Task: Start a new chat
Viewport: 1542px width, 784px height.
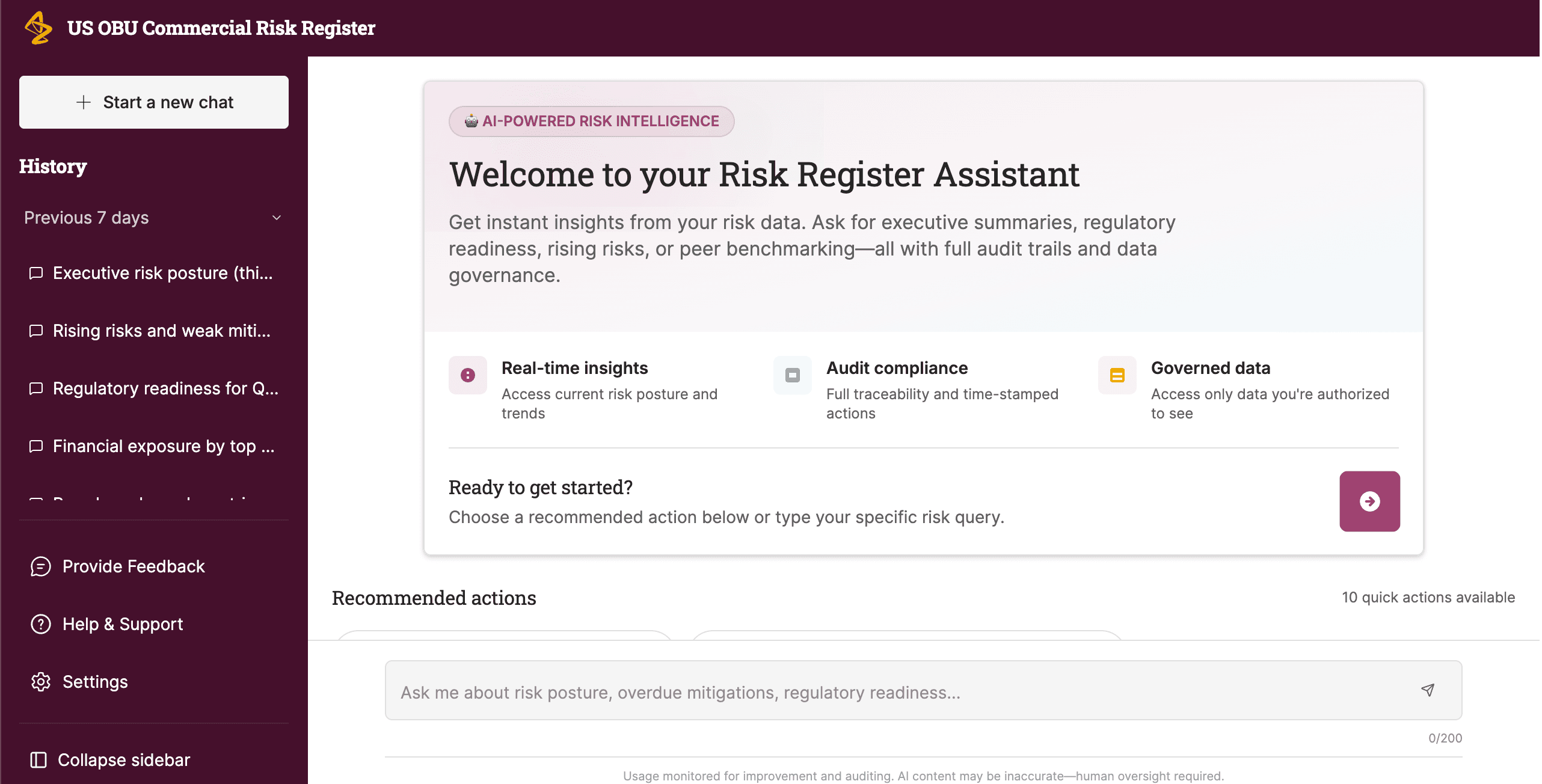Action: point(153,102)
